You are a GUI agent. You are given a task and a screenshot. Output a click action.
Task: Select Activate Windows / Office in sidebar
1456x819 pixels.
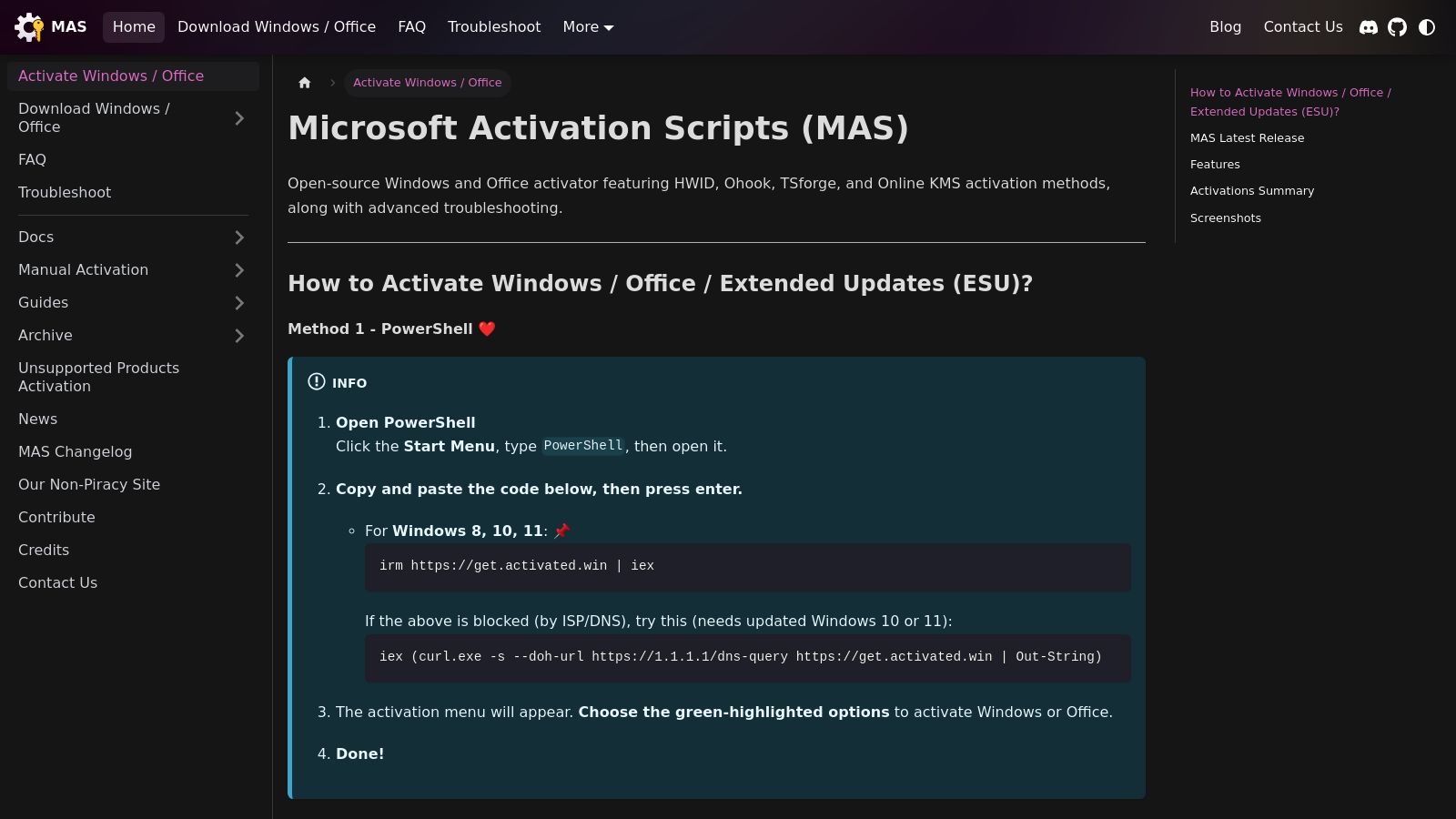click(x=133, y=76)
